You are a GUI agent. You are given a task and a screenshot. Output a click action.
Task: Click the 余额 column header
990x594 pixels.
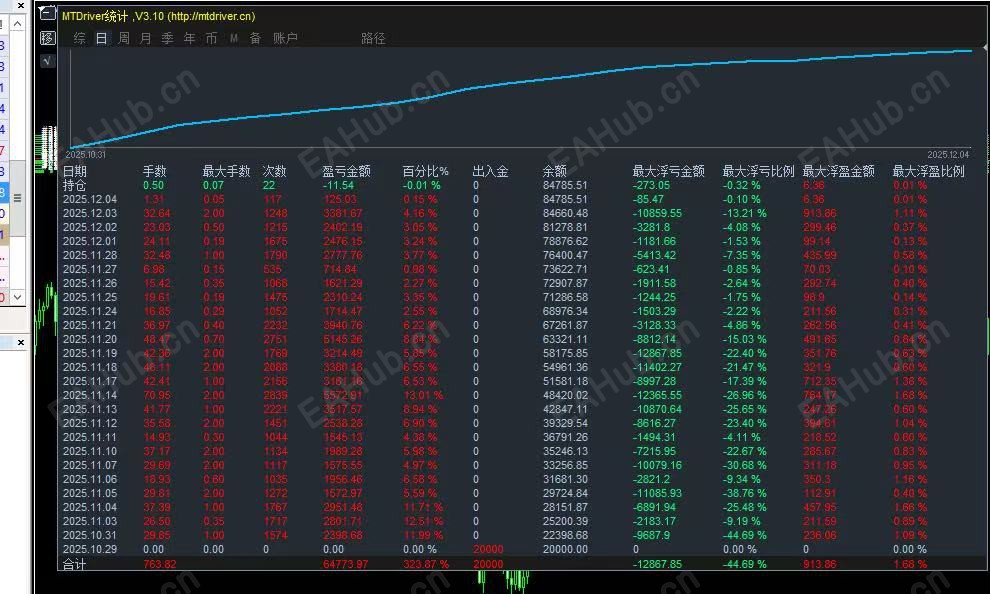[554, 171]
